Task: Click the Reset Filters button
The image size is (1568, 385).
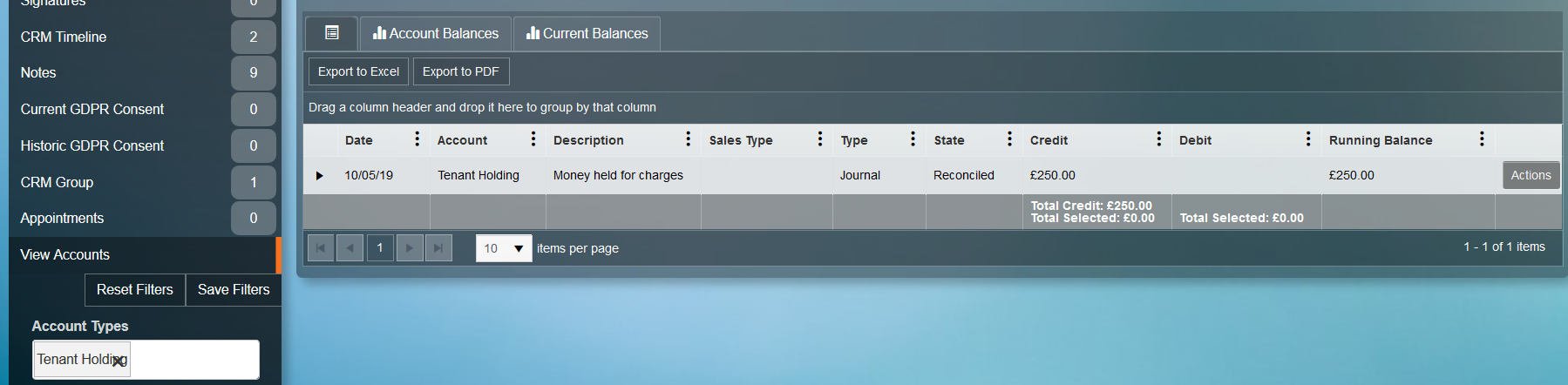Action: [134, 289]
